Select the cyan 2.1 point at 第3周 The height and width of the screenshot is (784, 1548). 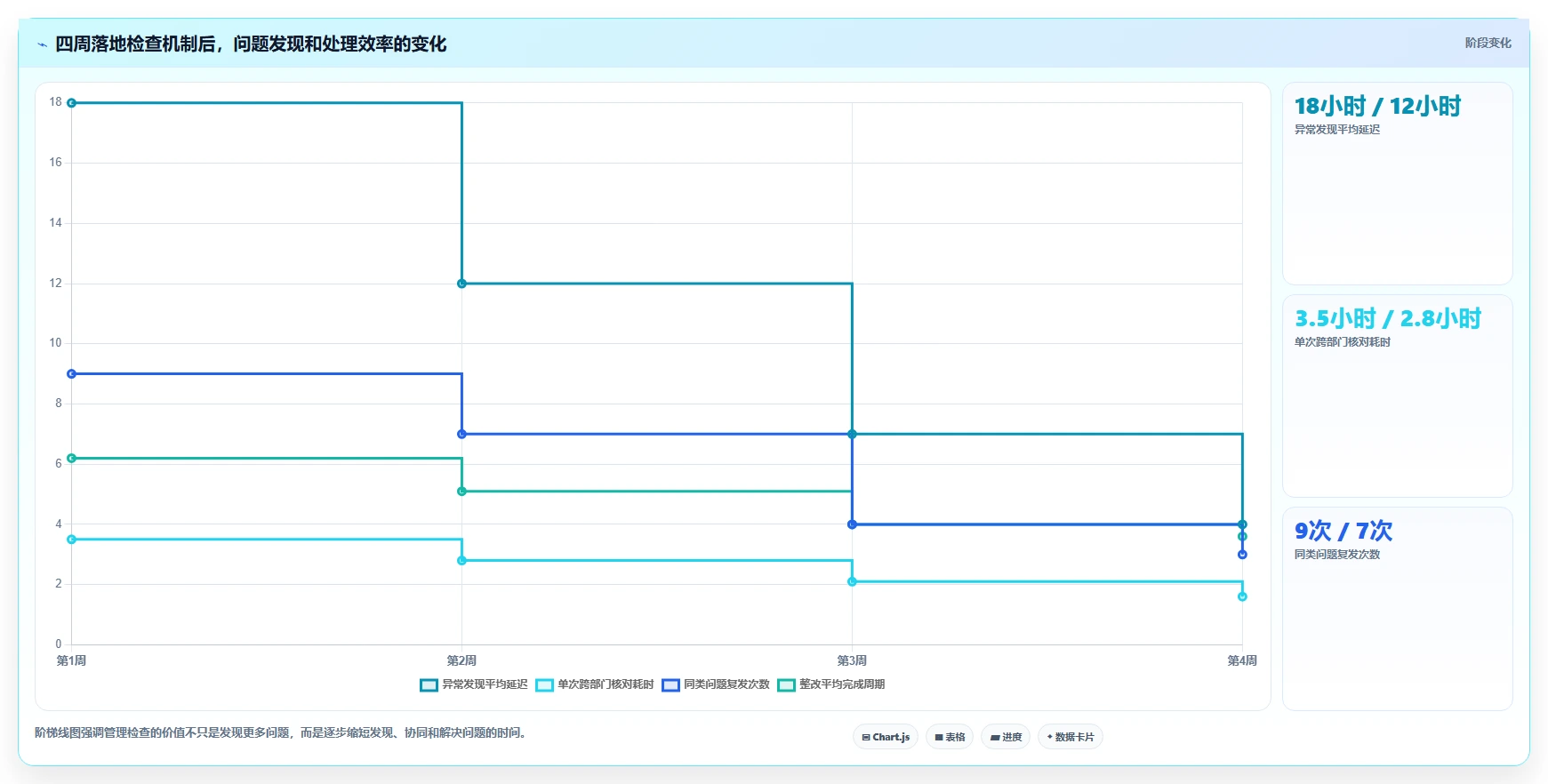[x=852, y=581]
